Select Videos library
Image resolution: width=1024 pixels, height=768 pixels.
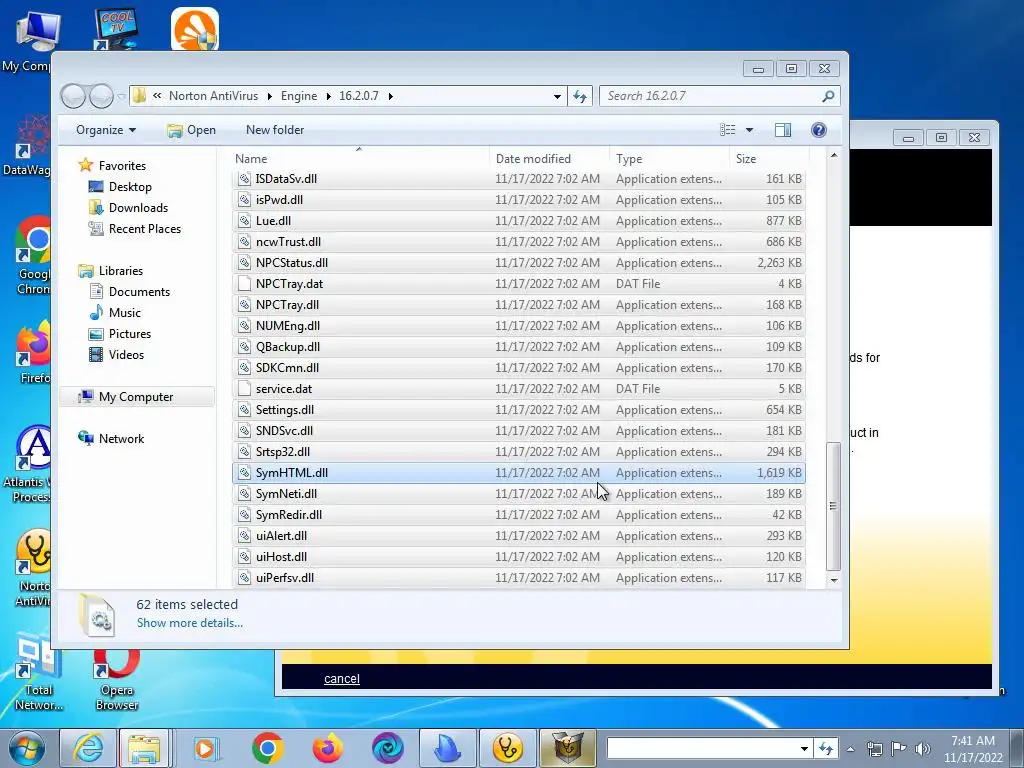click(x=126, y=355)
